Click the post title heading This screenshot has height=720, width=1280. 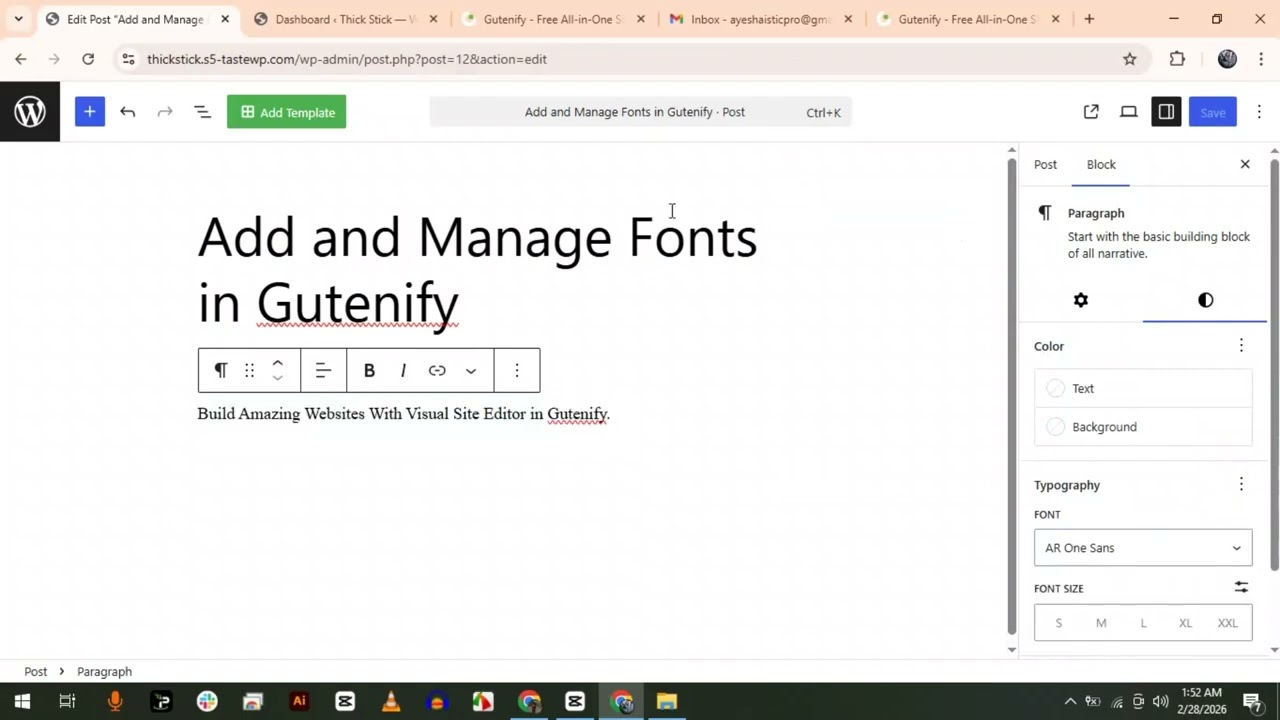[478, 269]
